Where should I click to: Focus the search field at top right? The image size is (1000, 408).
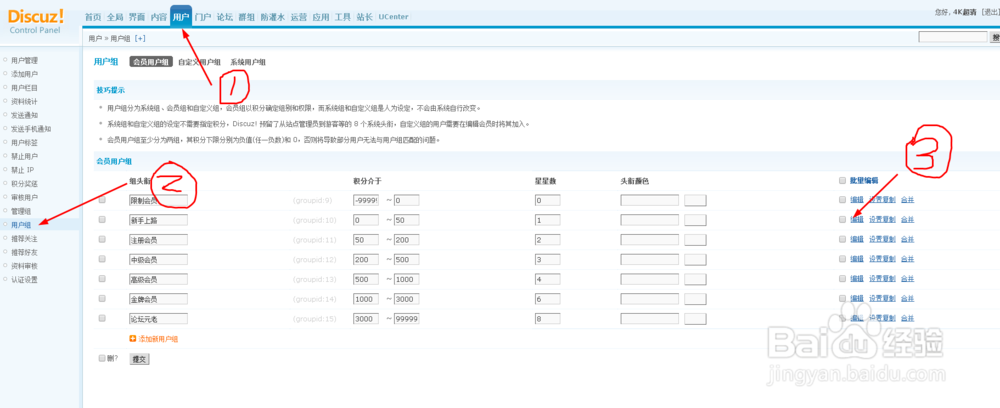coord(953,38)
